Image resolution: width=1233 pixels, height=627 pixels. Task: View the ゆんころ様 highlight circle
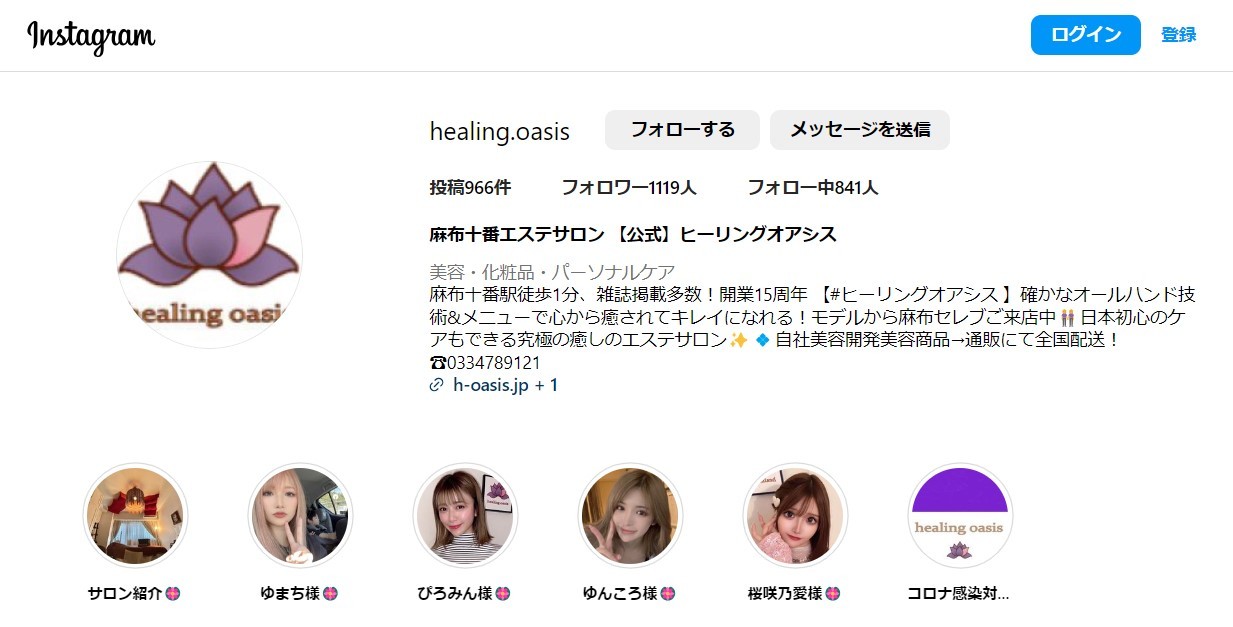pos(630,515)
